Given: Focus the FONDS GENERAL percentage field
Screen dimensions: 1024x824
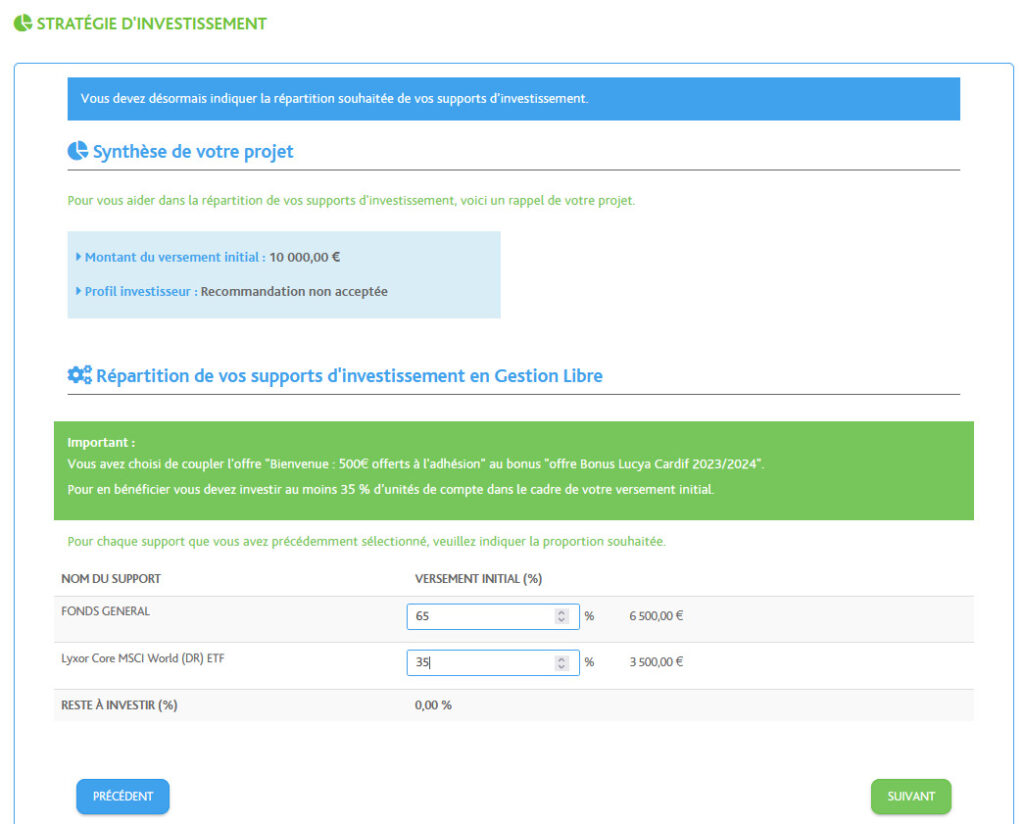Looking at the screenshot, I should coord(492,616).
